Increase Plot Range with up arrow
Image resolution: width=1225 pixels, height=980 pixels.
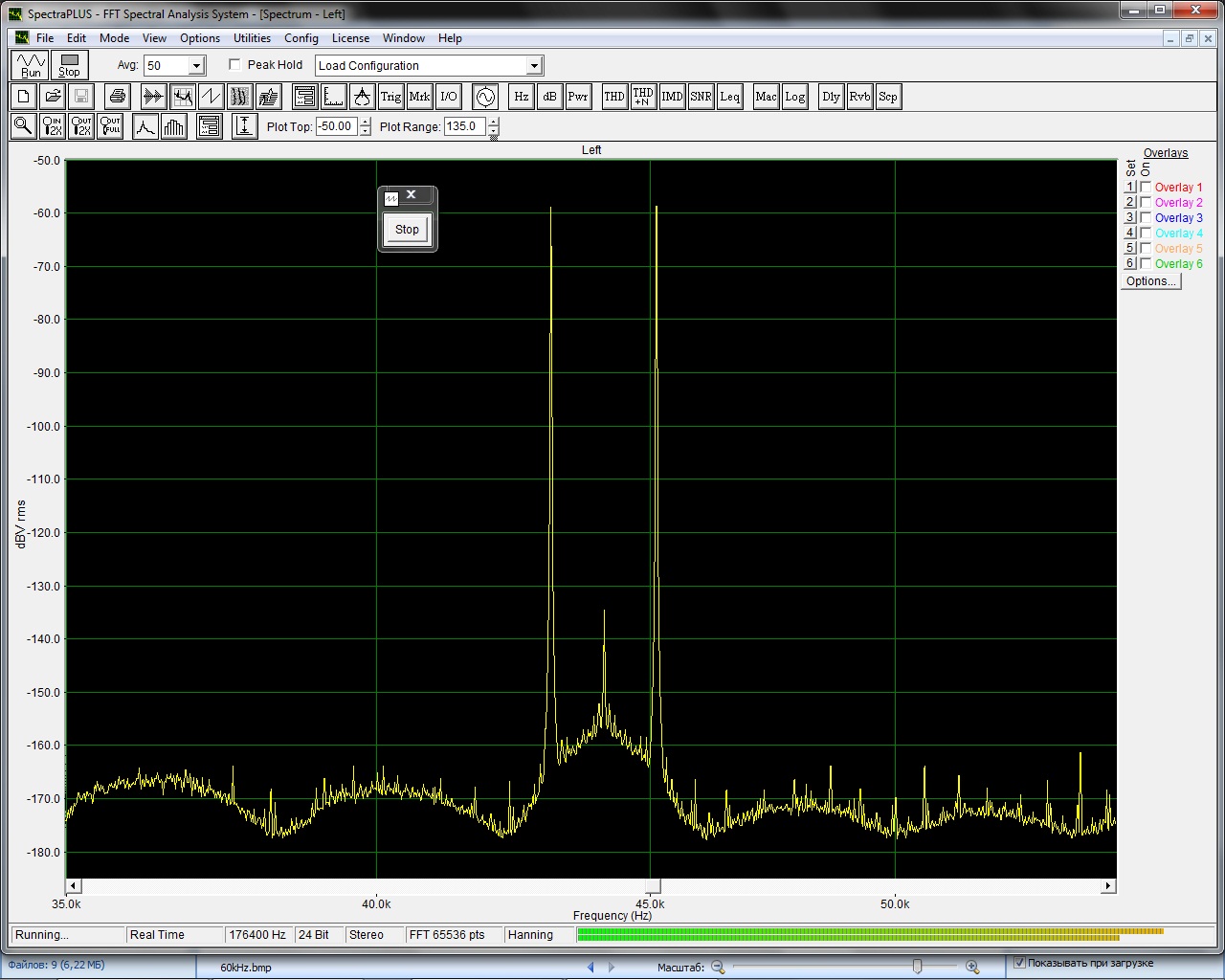(x=493, y=122)
